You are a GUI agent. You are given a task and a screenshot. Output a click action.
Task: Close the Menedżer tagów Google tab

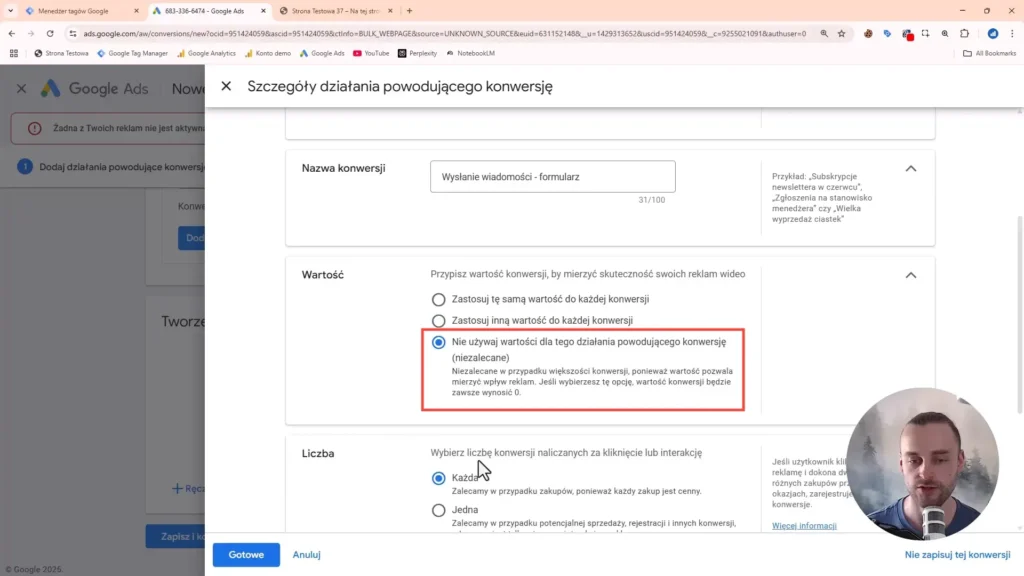tap(136, 11)
